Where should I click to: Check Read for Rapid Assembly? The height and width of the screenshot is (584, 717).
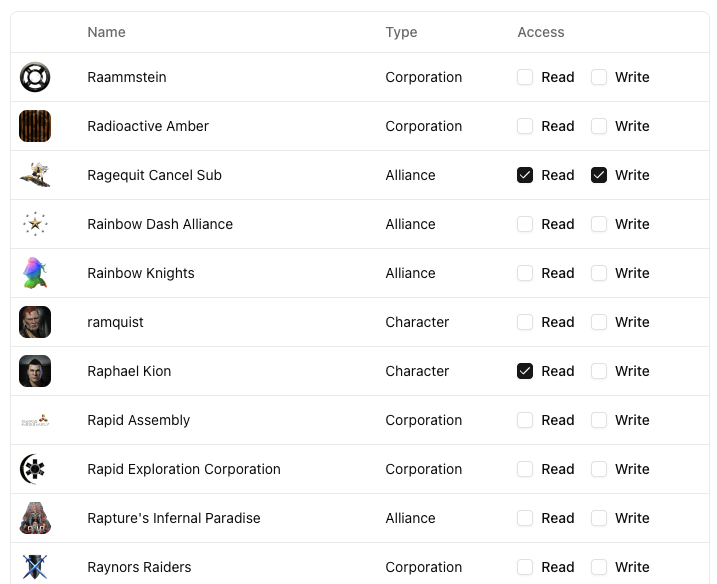tap(525, 420)
